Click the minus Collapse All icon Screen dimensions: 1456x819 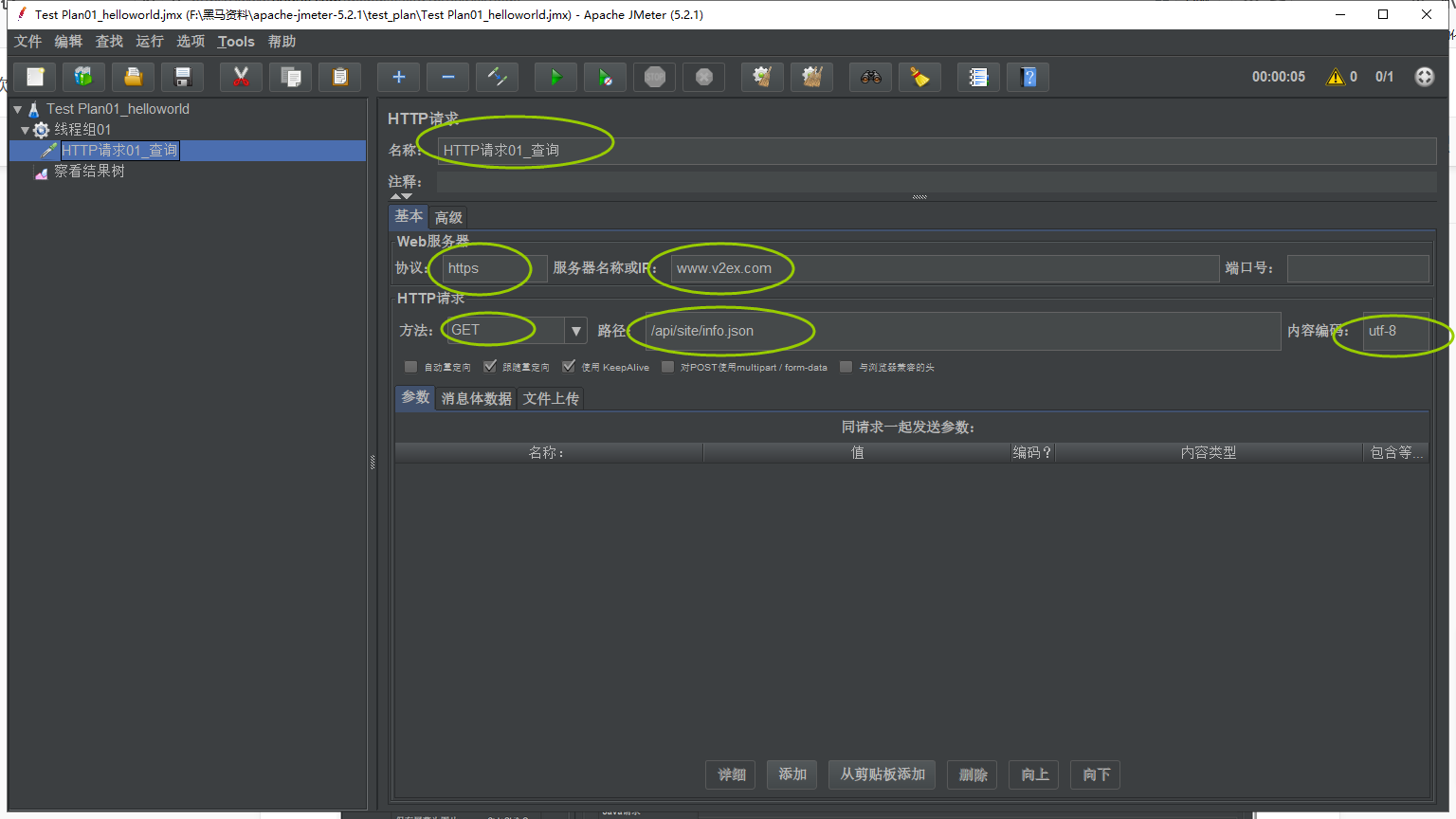pos(447,77)
